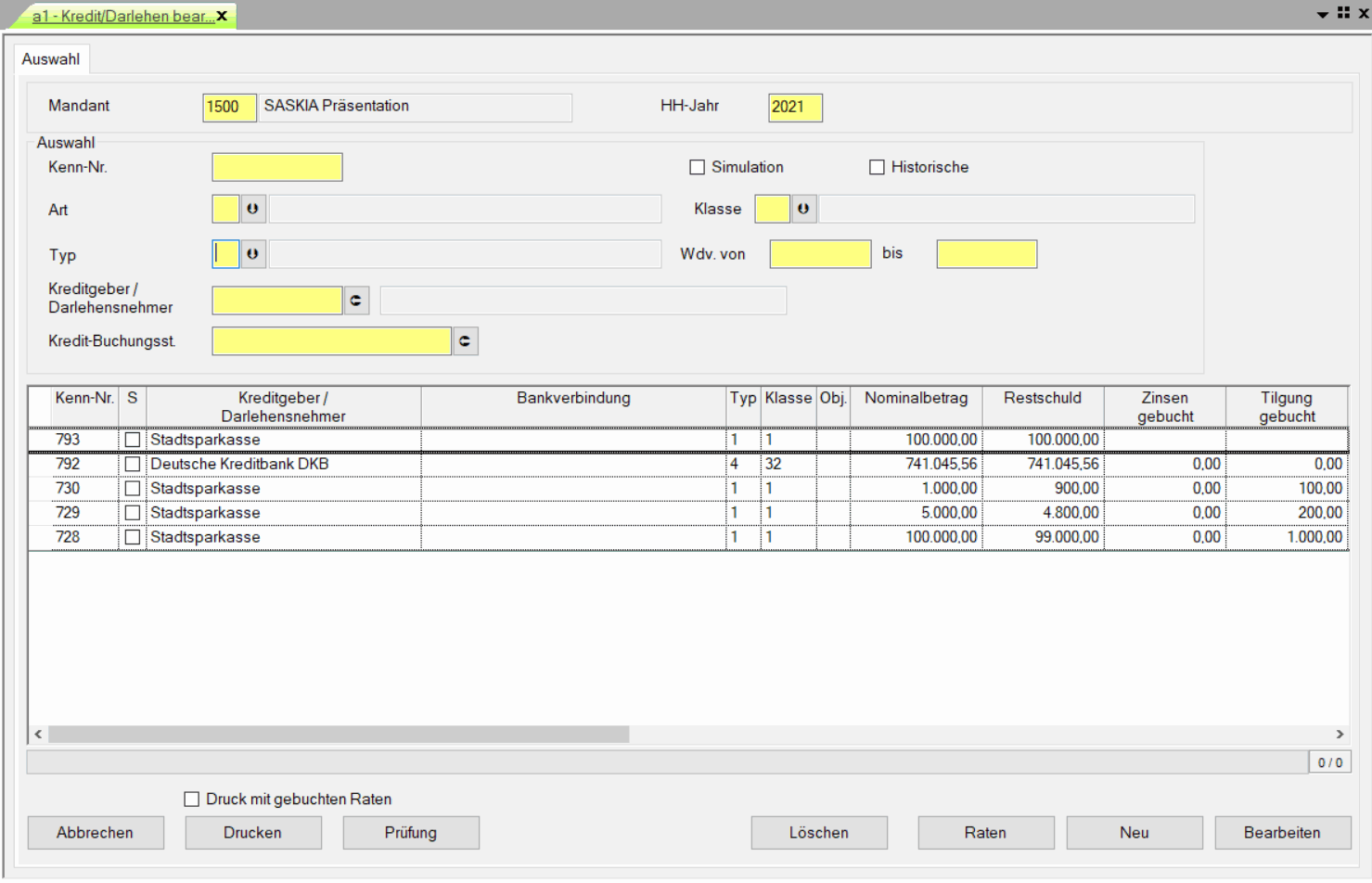Click the lookup icon beside Klasse field
This screenshot has width=1372, height=883.
click(x=803, y=209)
